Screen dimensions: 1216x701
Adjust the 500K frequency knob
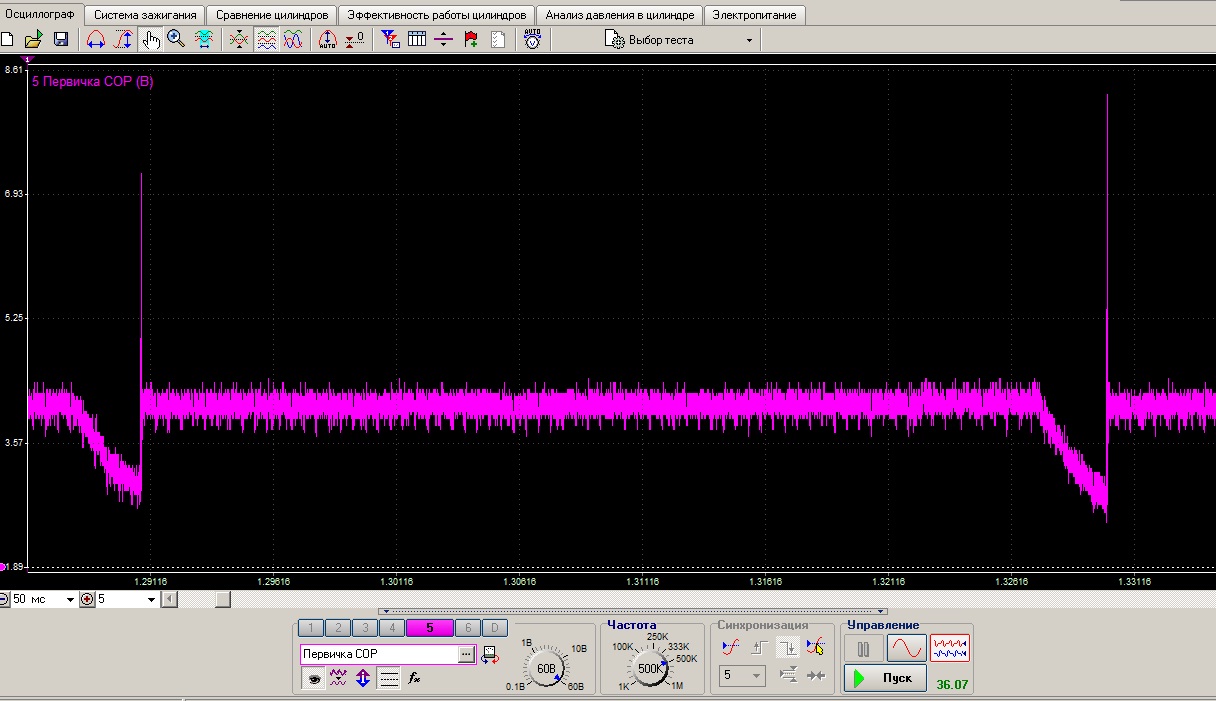coord(651,667)
